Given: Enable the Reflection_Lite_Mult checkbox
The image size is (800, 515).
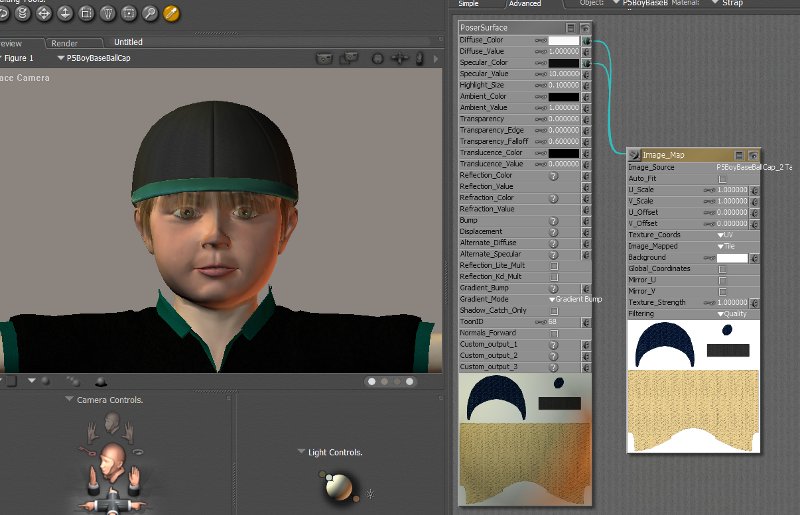Looking at the screenshot, I should point(554,266).
